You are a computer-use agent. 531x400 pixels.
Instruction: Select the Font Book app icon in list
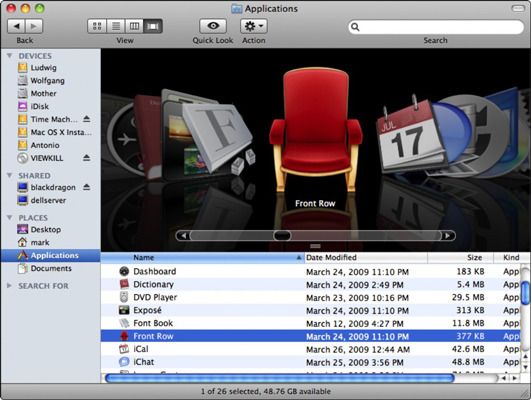point(124,323)
